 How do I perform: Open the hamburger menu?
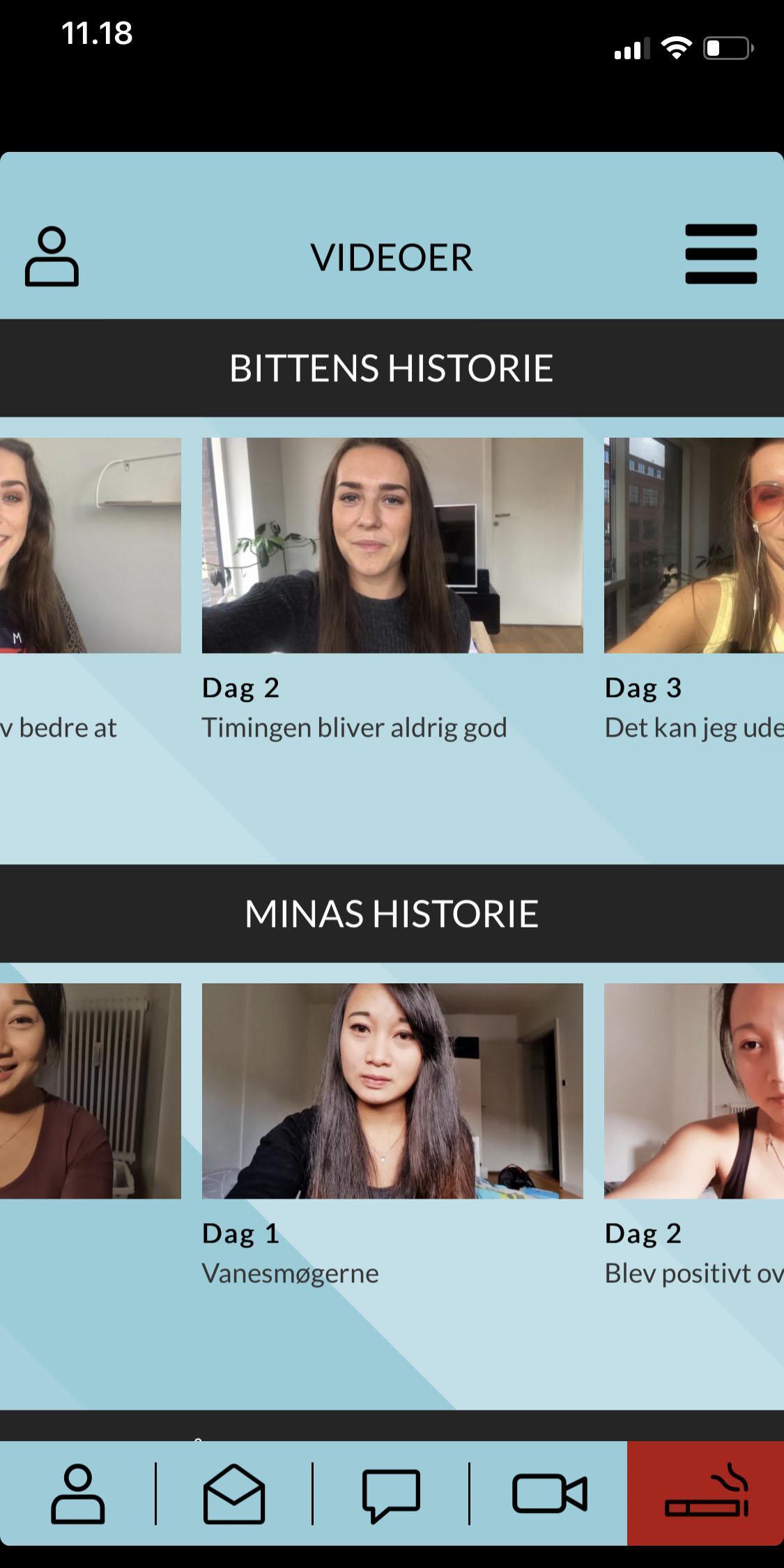(x=721, y=254)
